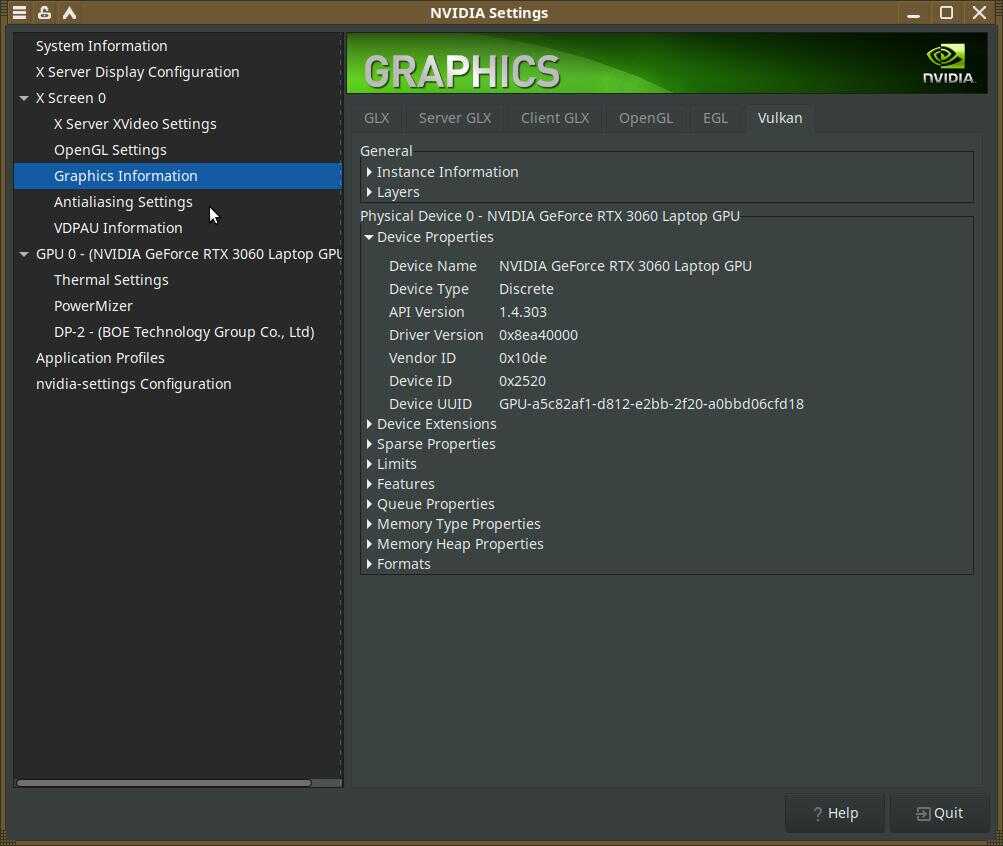Click Driver Version value 0x8ea40000
This screenshot has width=1003, height=846.
[x=538, y=335]
